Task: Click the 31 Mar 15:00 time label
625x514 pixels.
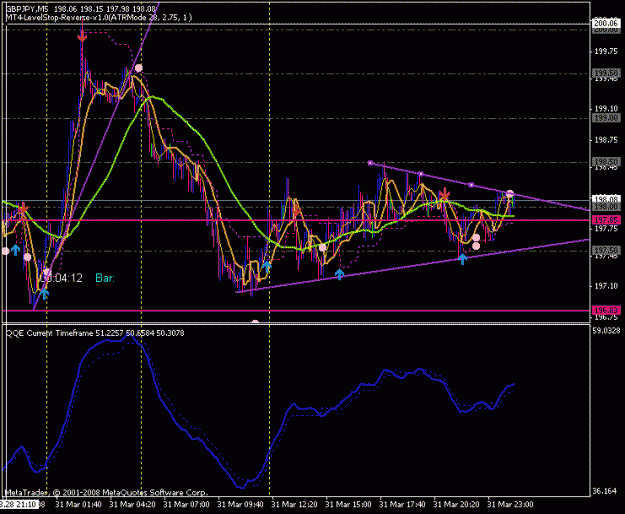Action: point(348,505)
